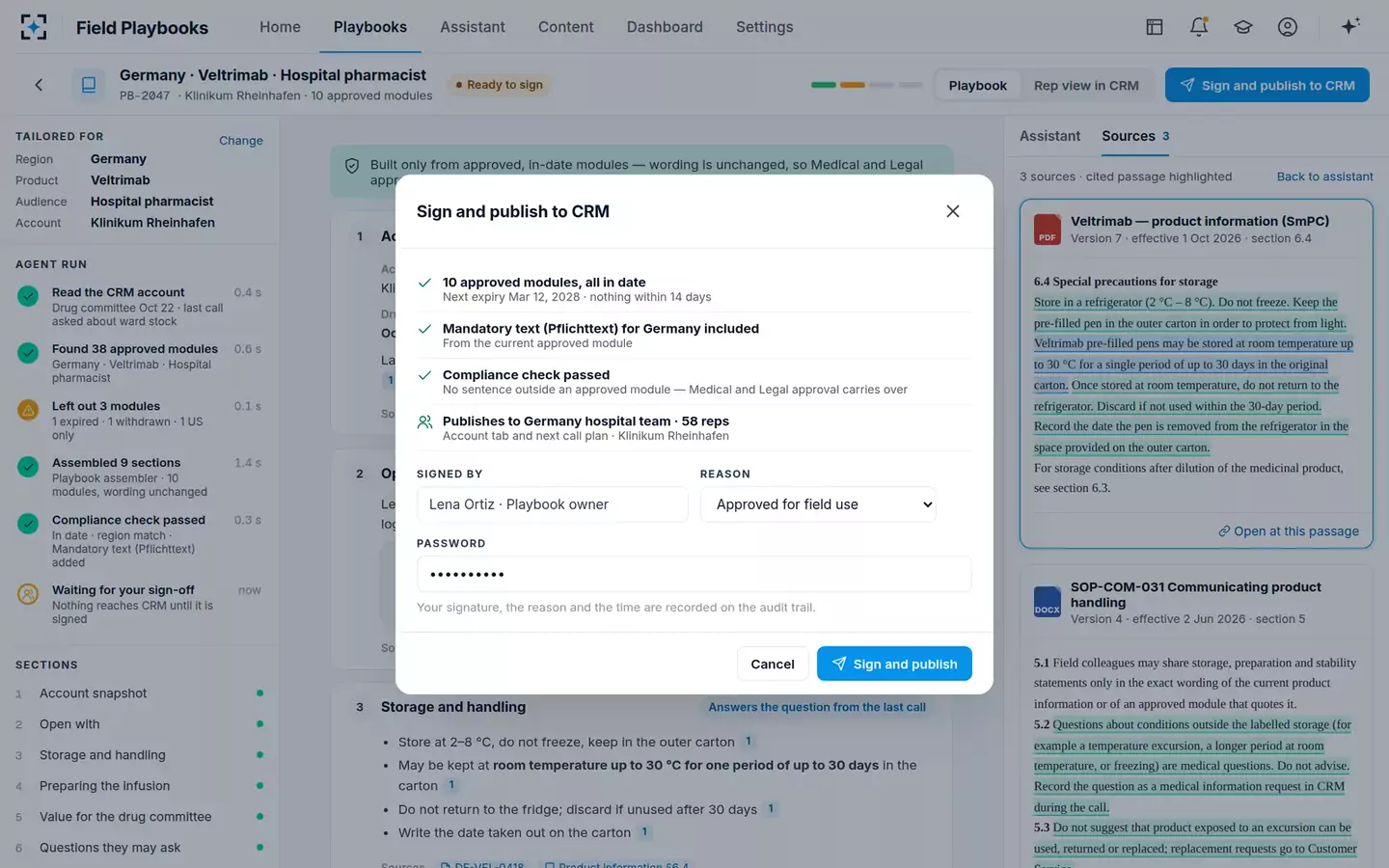Click Back to assistant link
The height and width of the screenshot is (868, 1389).
(1324, 176)
